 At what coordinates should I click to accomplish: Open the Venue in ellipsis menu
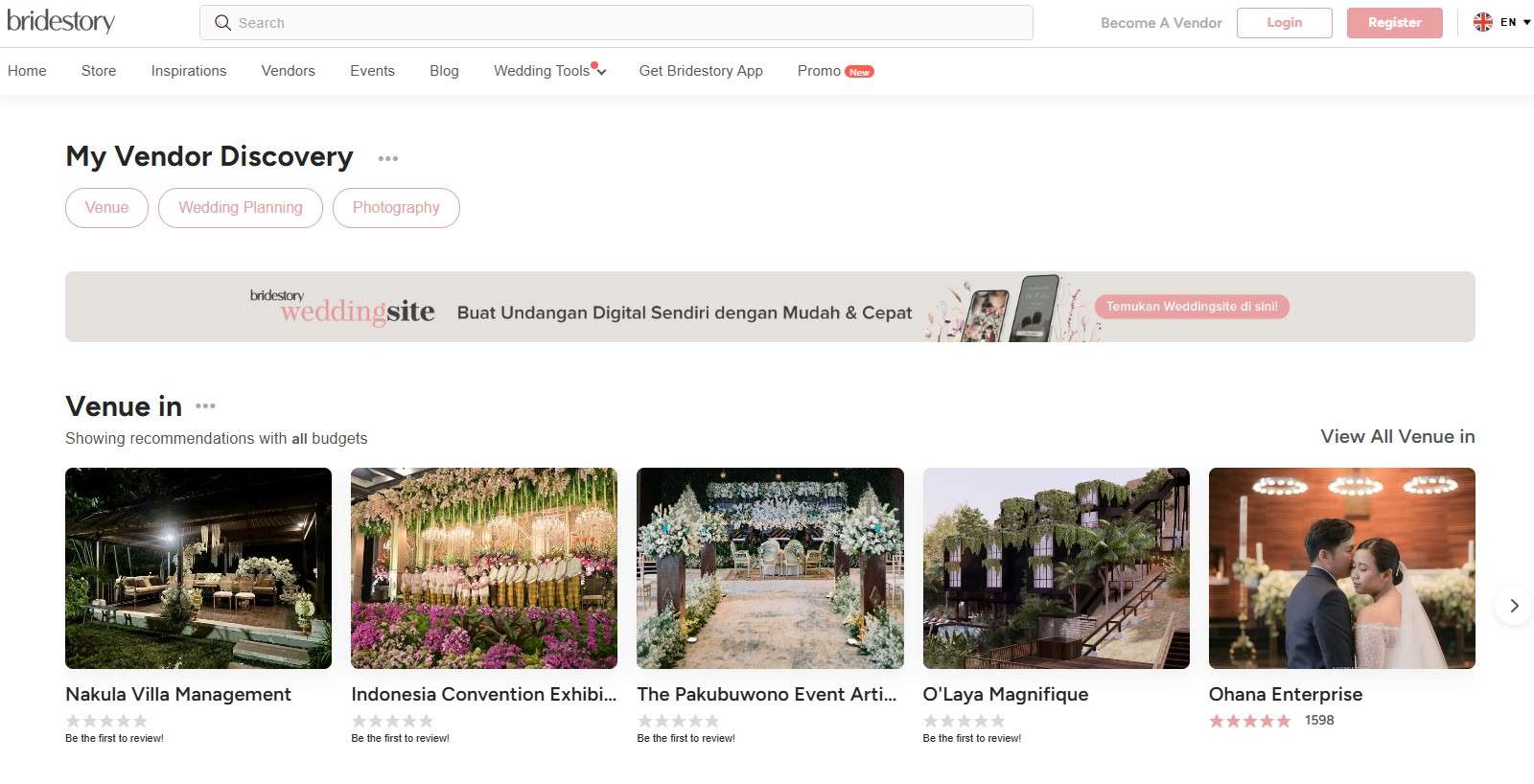tap(205, 406)
